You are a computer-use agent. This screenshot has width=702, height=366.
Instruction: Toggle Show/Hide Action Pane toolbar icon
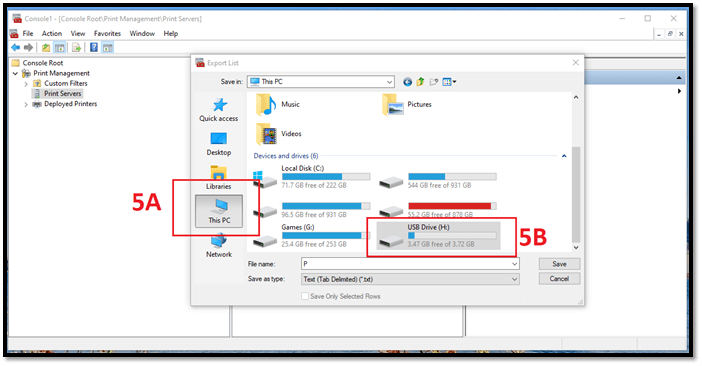(x=107, y=47)
